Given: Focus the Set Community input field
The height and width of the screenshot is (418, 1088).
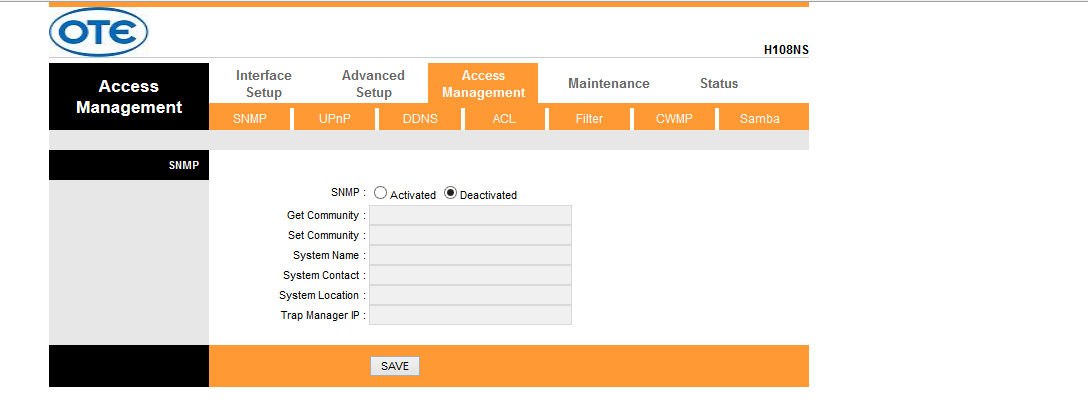Looking at the screenshot, I should coord(470,235).
